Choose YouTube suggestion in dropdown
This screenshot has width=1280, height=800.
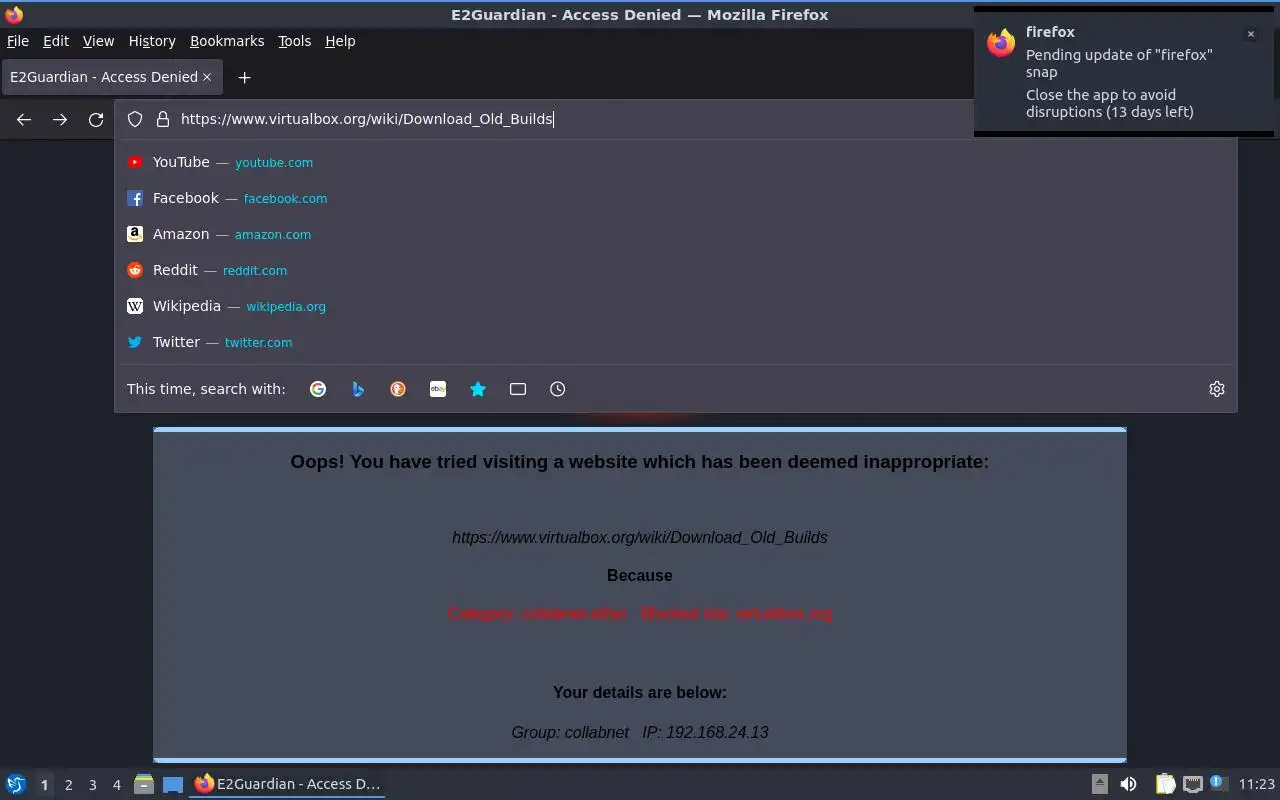click(676, 162)
